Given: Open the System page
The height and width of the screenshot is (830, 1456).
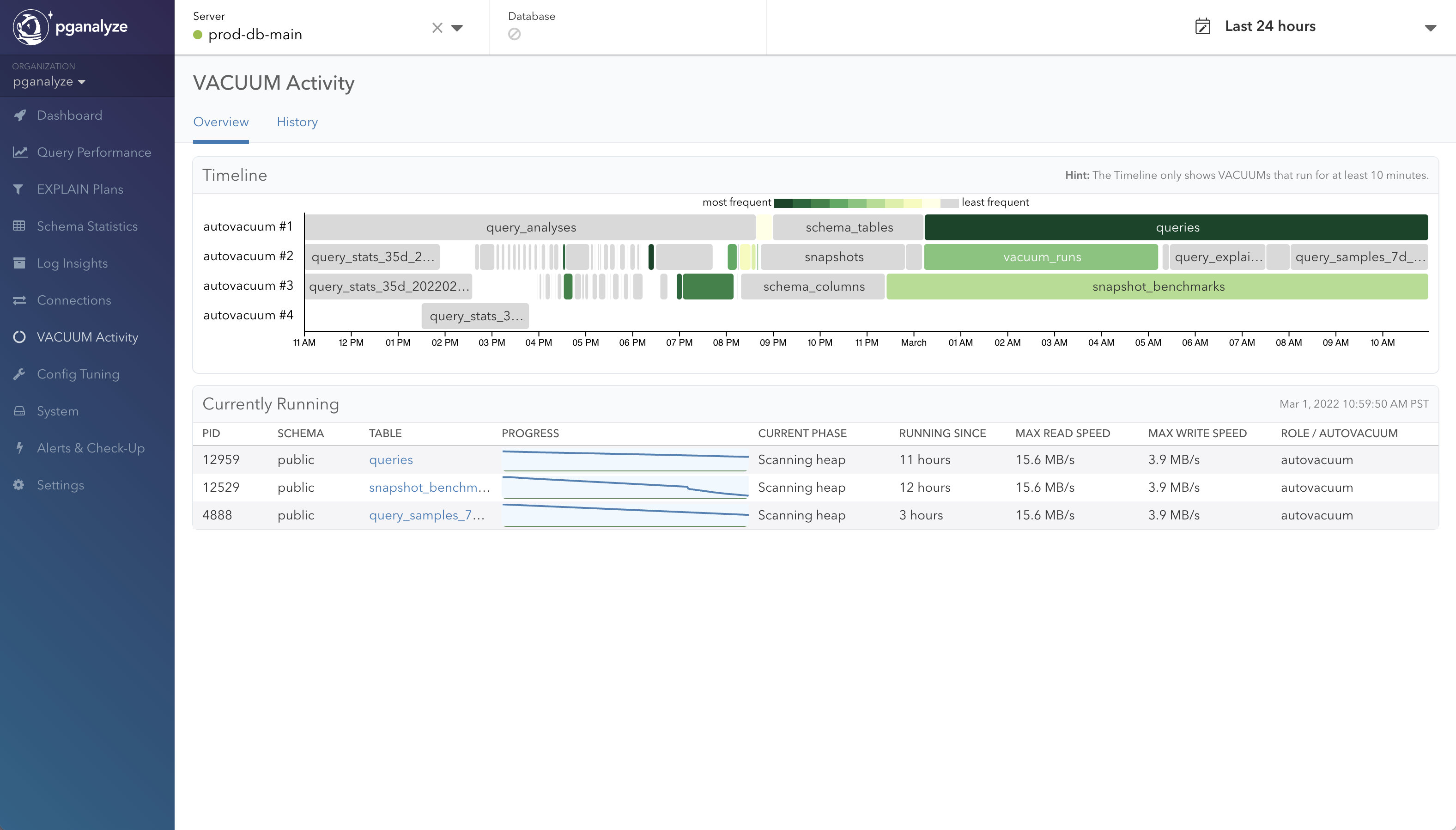Looking at the screenshot, I should [58, 410].
